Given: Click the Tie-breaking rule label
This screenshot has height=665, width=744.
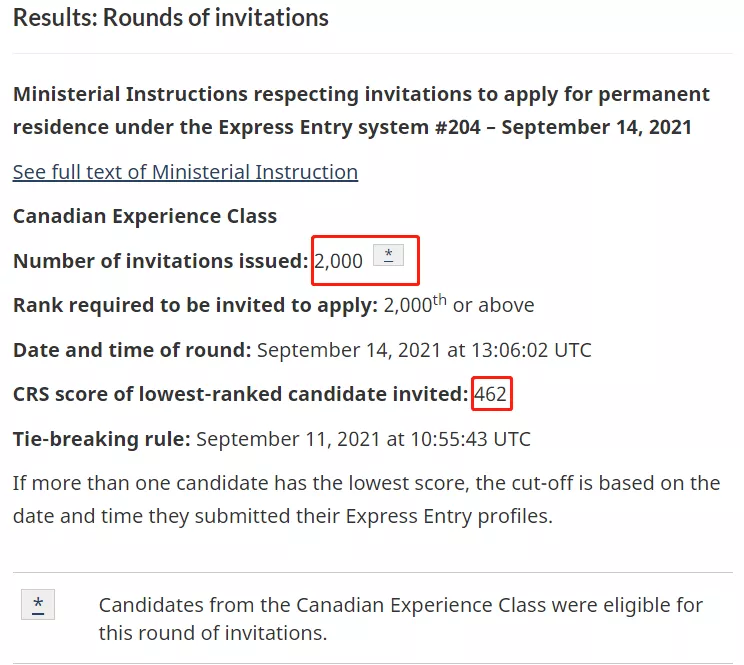Looking at the screenshot, I should pos(101,438).
